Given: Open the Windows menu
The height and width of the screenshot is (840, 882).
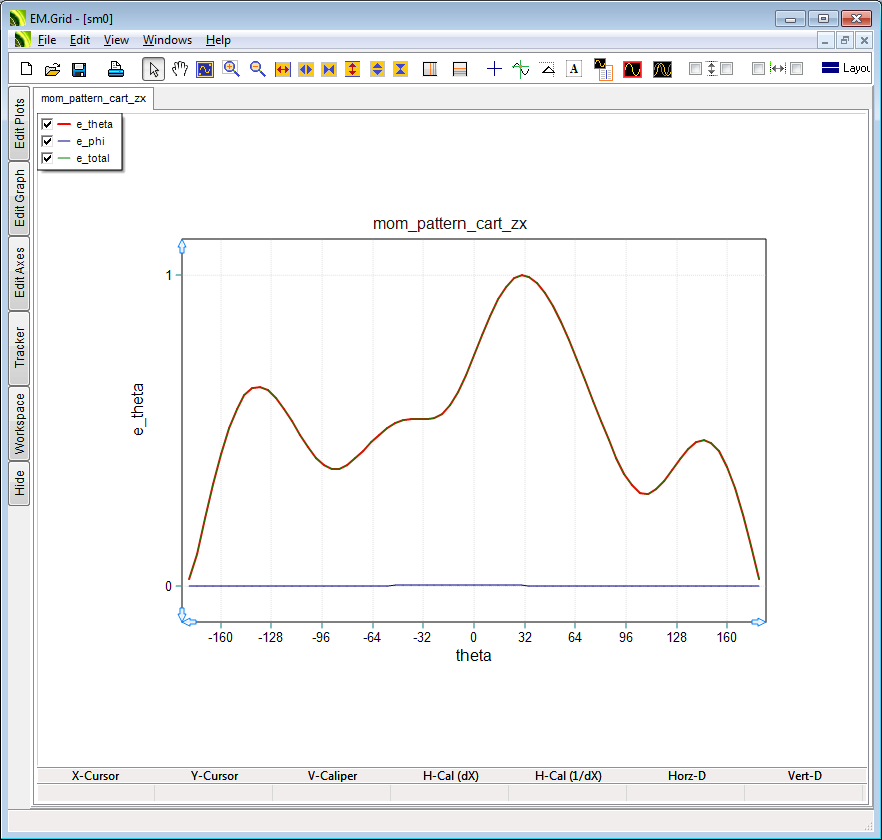Looking at the screenshot, I should 167,40.
